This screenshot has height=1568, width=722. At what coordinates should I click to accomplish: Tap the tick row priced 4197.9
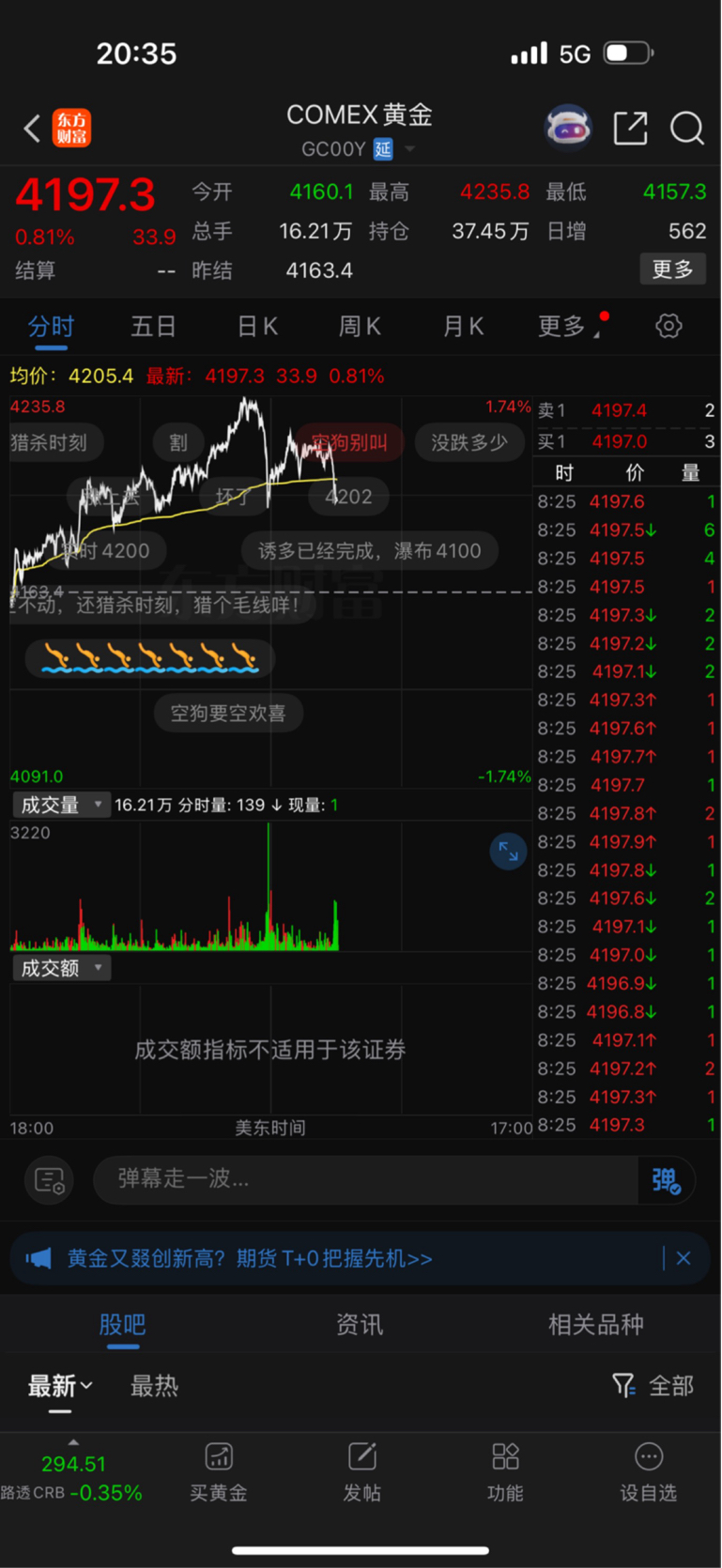coord(627,841)
